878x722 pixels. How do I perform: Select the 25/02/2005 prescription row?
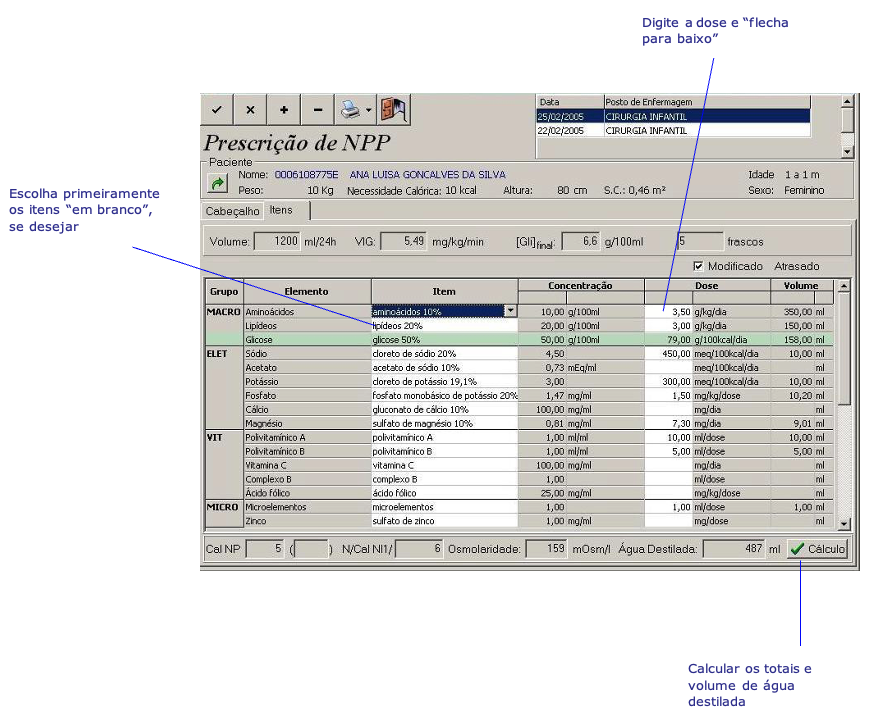[673, 117]
